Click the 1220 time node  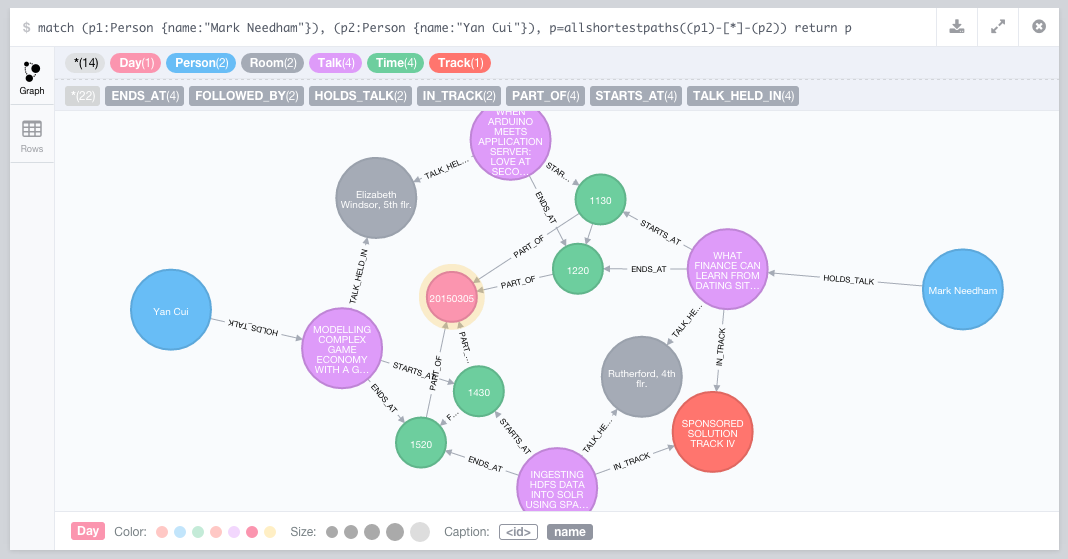(578, 270)
